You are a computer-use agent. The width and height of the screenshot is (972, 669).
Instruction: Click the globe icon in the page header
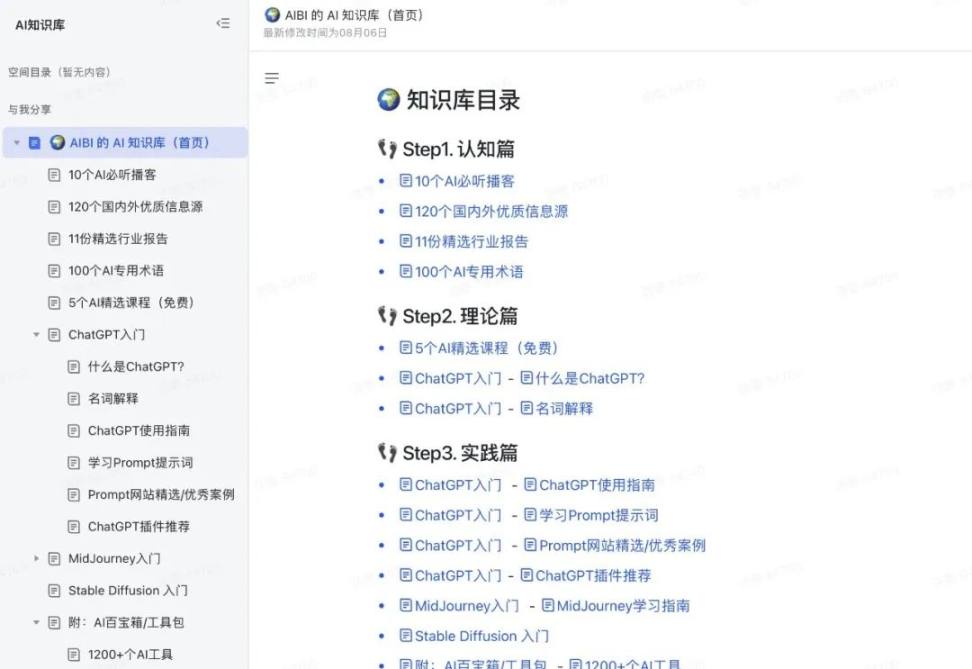pyautogui.click(x=272, y=15)
